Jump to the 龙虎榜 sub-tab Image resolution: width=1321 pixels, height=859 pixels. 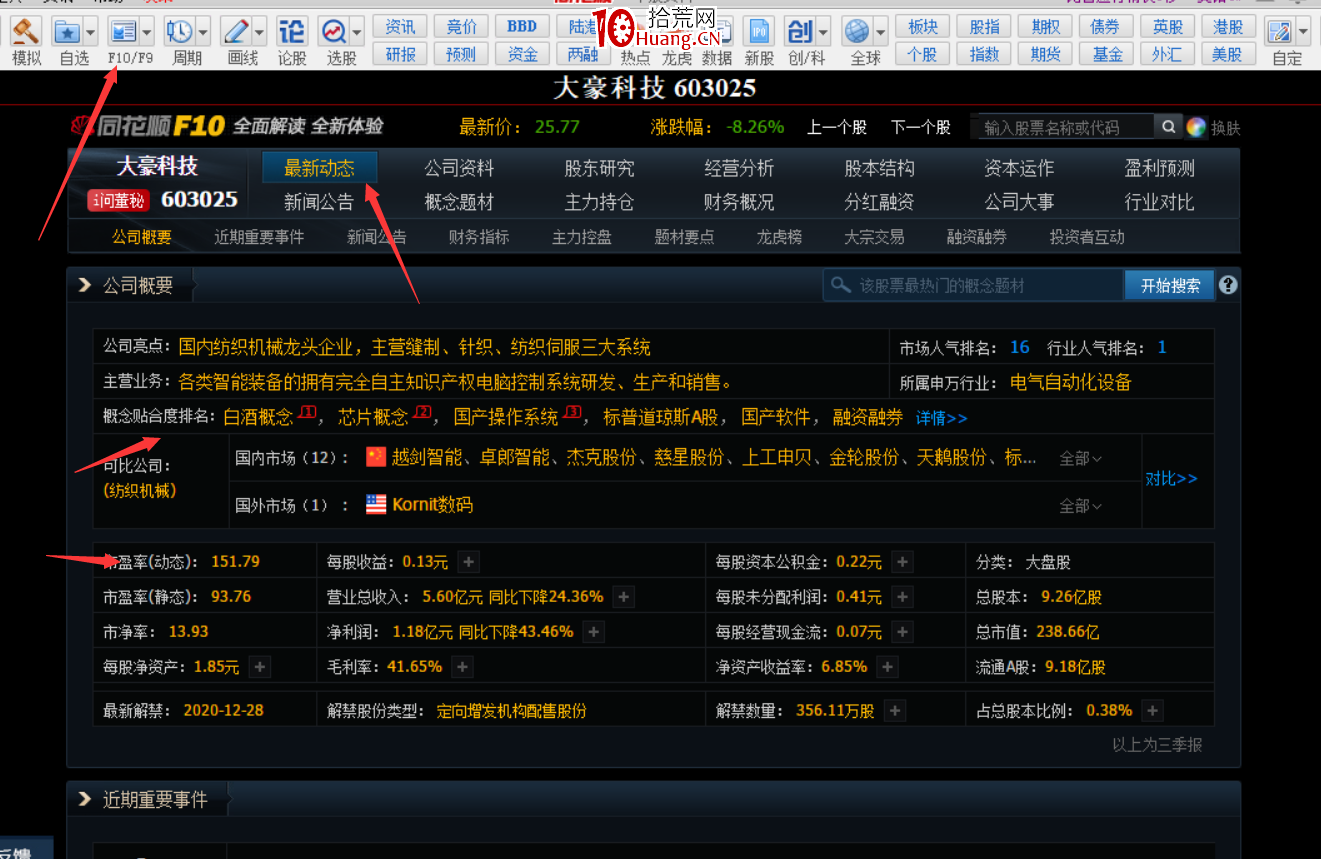779,237
